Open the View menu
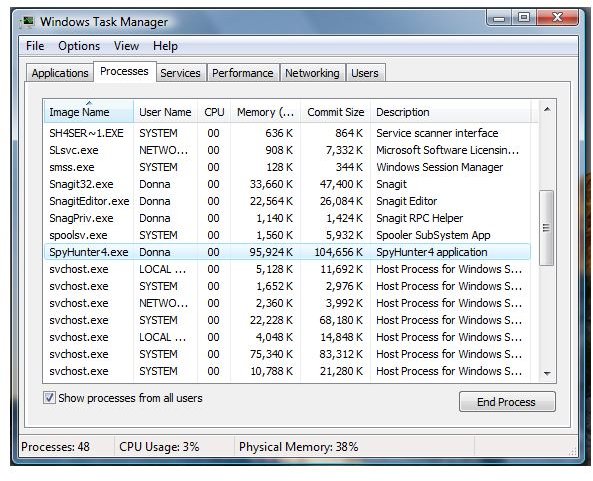The image size is (593, 481). coord(126,46)
